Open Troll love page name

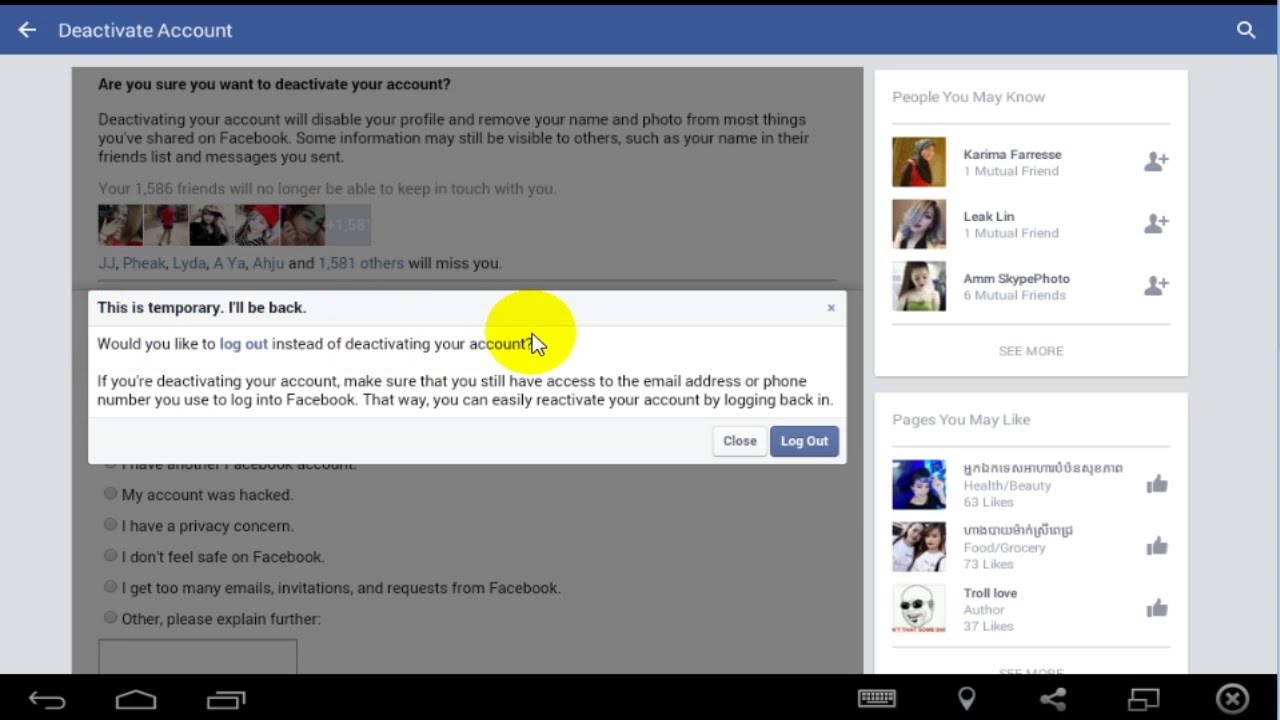pos(990,593)
